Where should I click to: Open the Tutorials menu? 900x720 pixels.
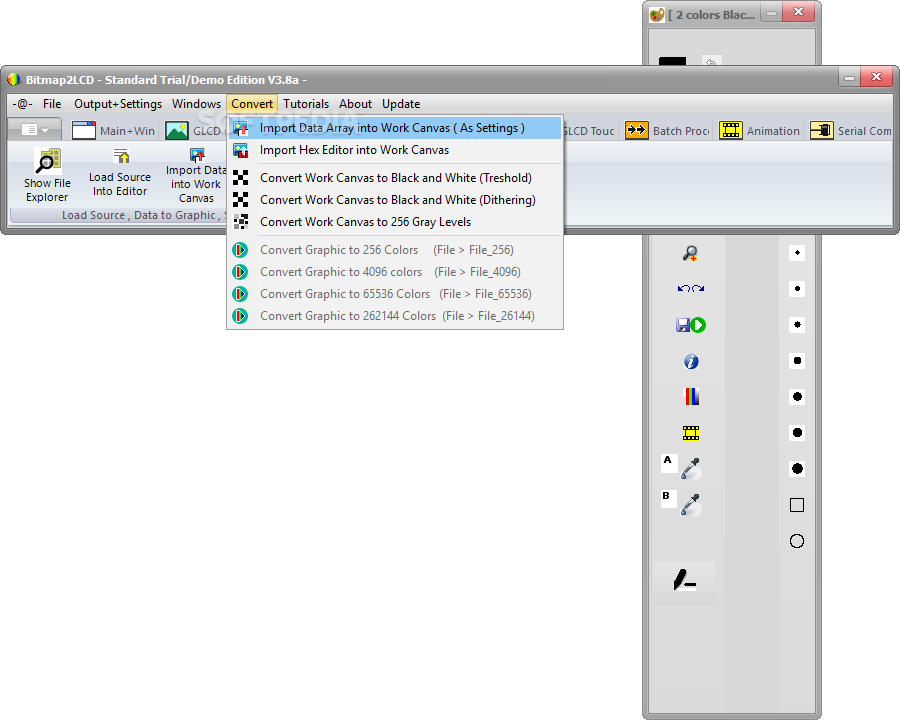pyautogui.click(x=306, y=104)
